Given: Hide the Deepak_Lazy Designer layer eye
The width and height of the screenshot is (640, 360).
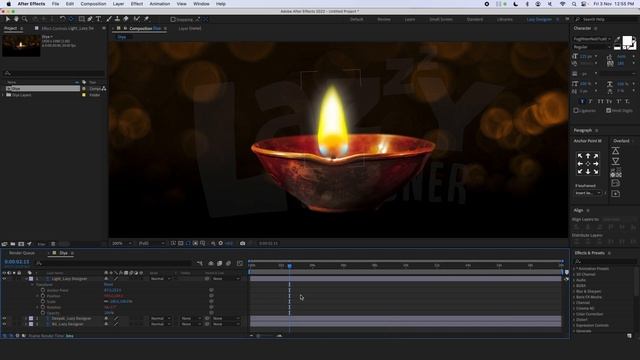Looking at the screenshot, I should [4, 318].
